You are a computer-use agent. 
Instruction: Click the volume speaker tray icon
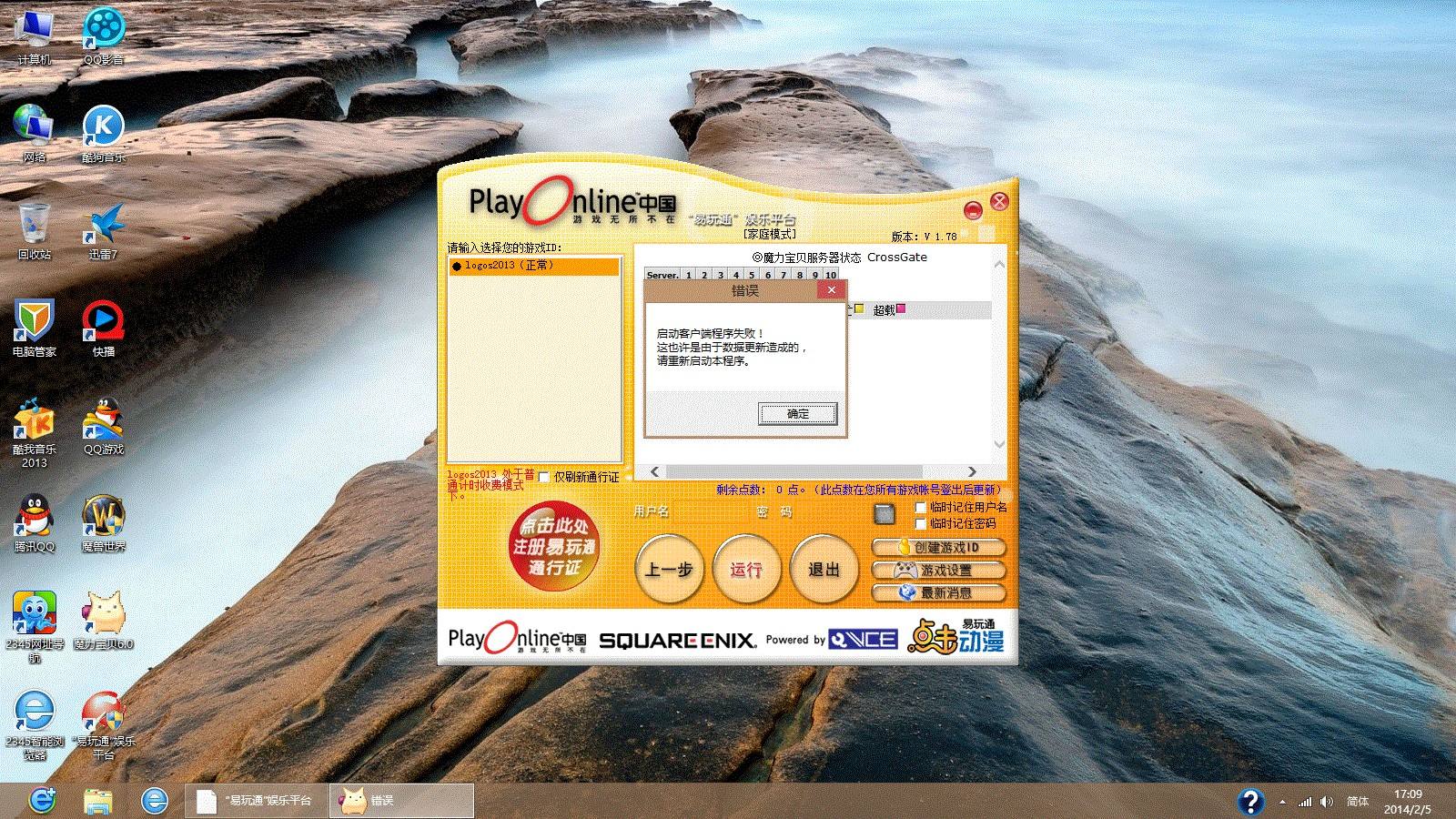[1327, 802]
